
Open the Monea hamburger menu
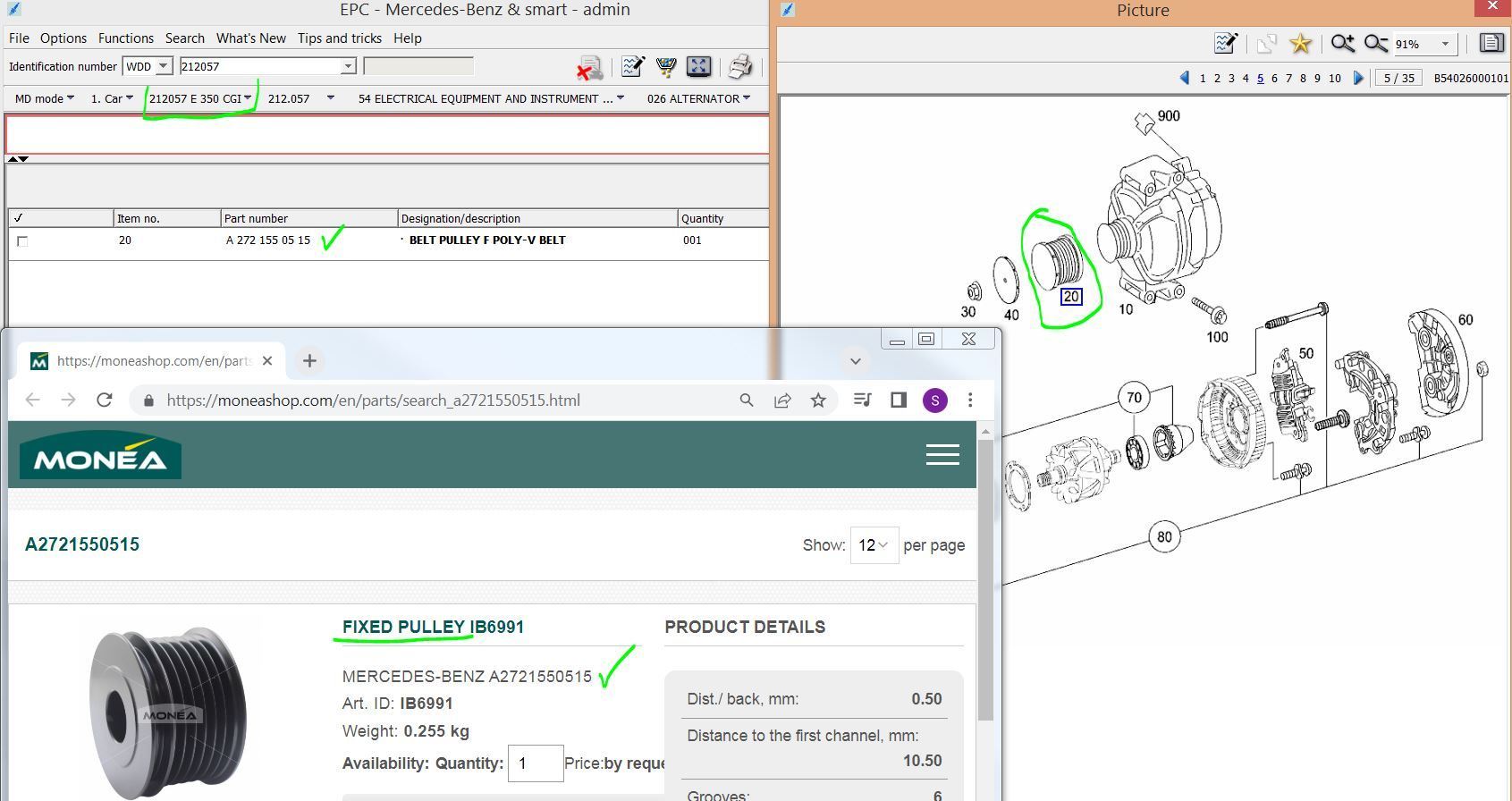[942, 455]
